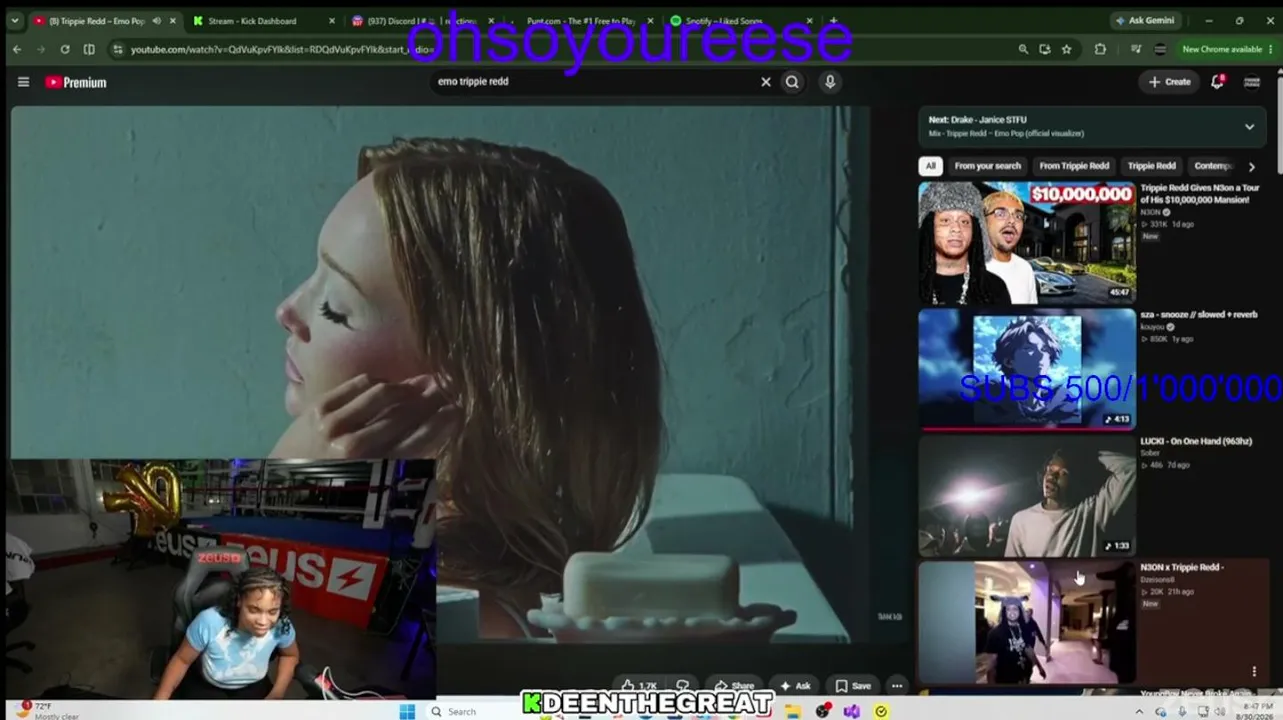Save the video to a playlist
The image size is (1283, 720).
pos(853,686)
